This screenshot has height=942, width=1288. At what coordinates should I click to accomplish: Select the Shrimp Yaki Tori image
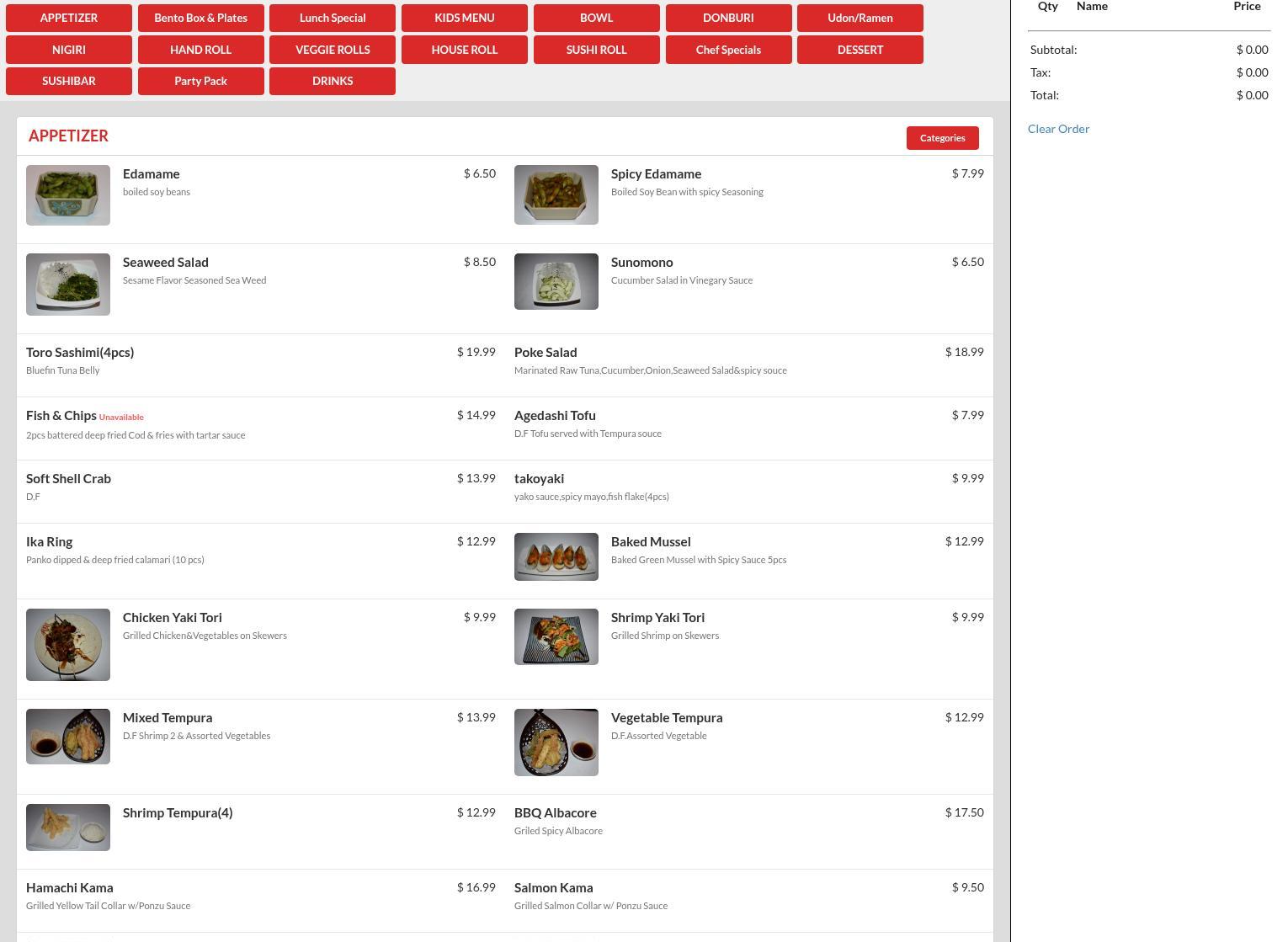pos(556,637)
